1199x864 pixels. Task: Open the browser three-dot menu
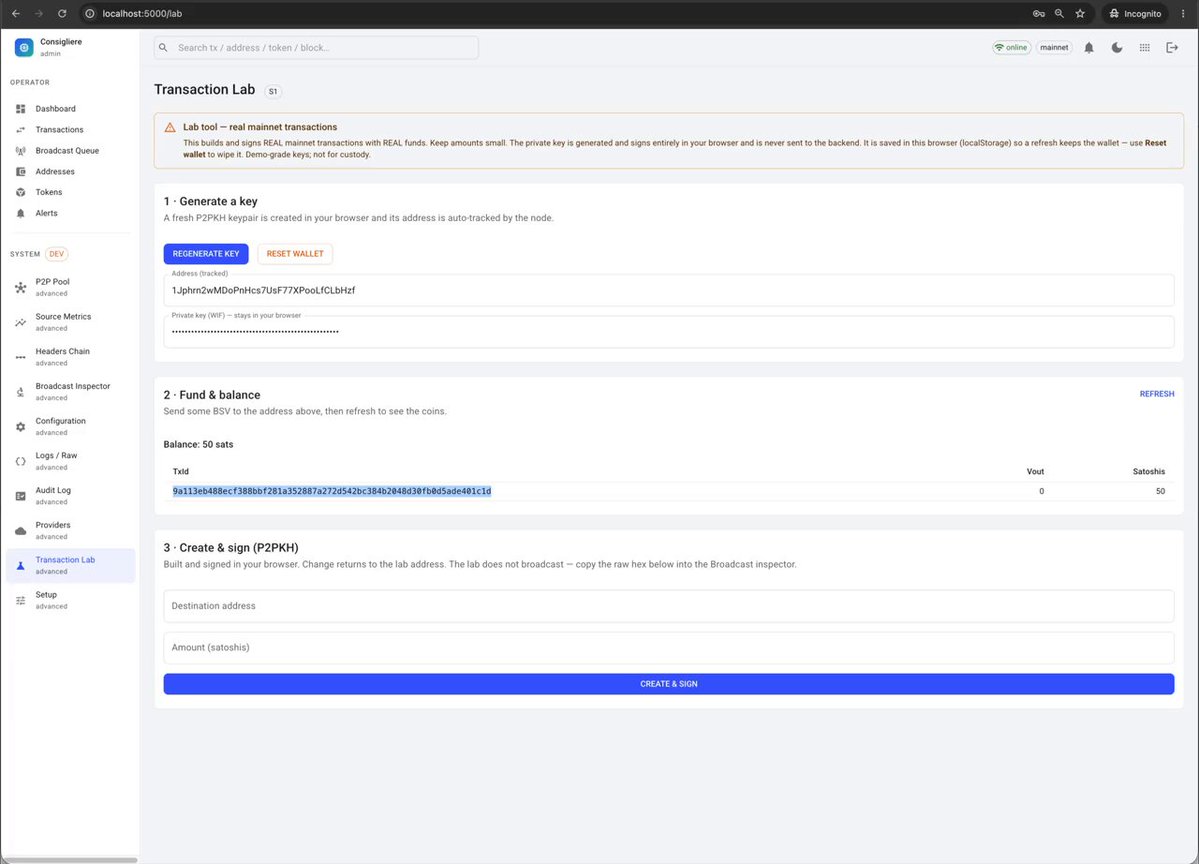(x=1183, y=14)
